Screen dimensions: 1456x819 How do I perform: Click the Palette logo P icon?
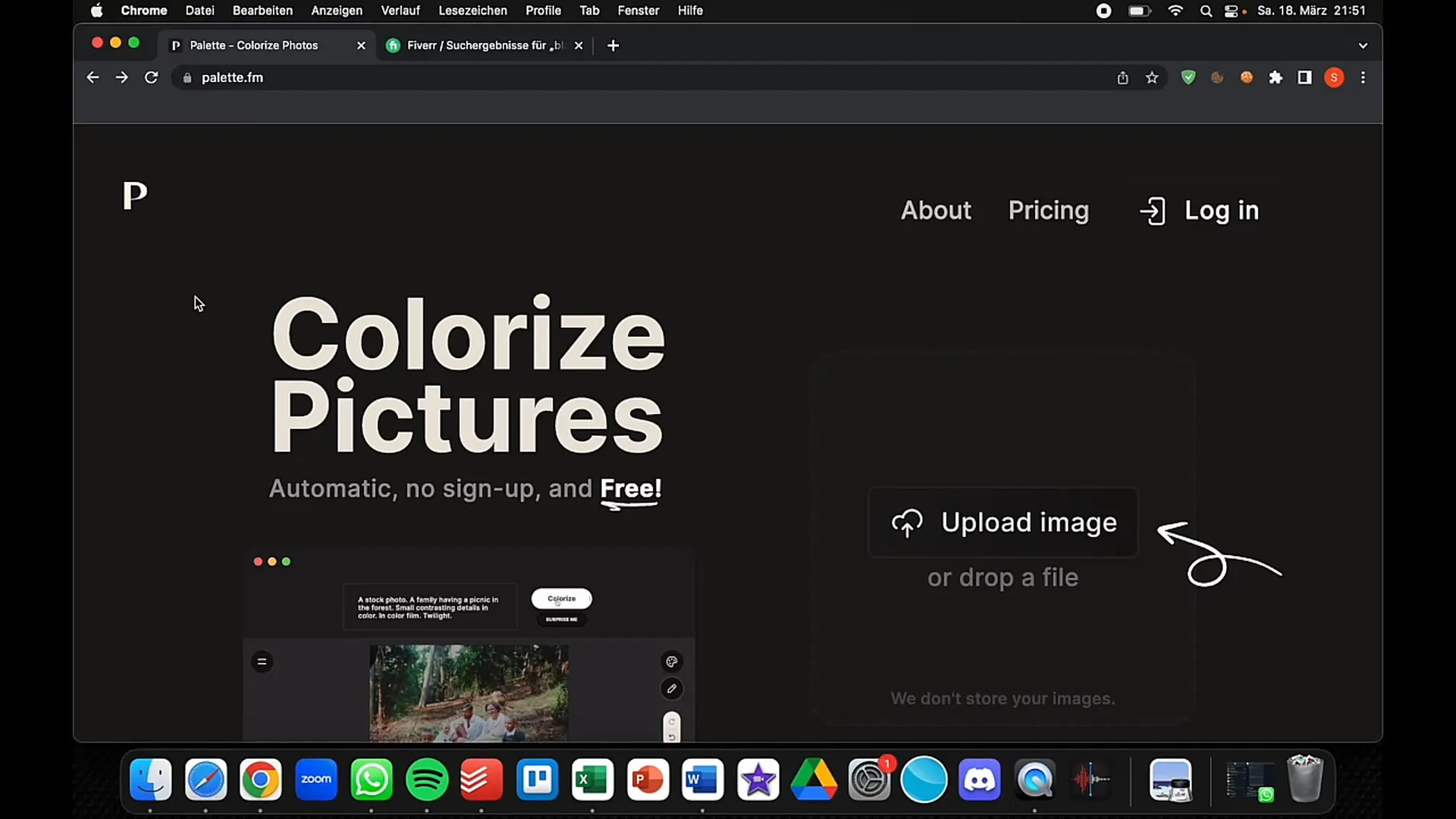[135, 196]
